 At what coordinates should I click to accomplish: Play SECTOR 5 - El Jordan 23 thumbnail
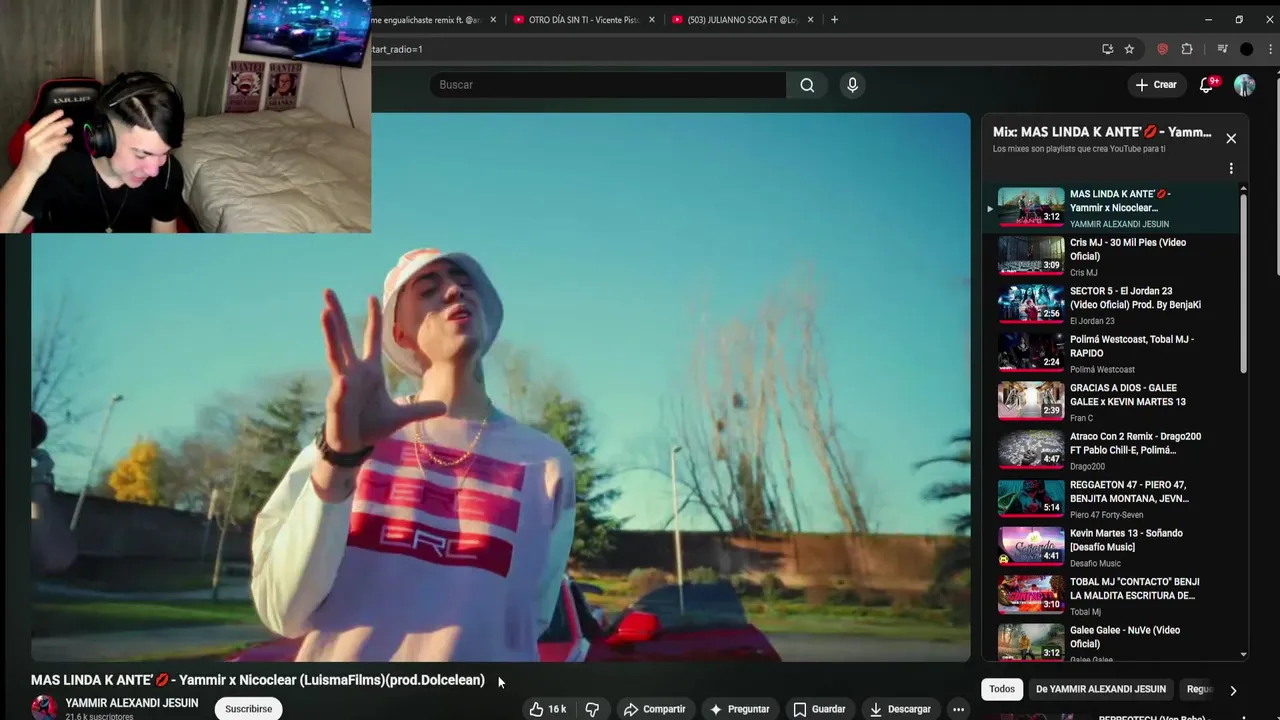1031,303
